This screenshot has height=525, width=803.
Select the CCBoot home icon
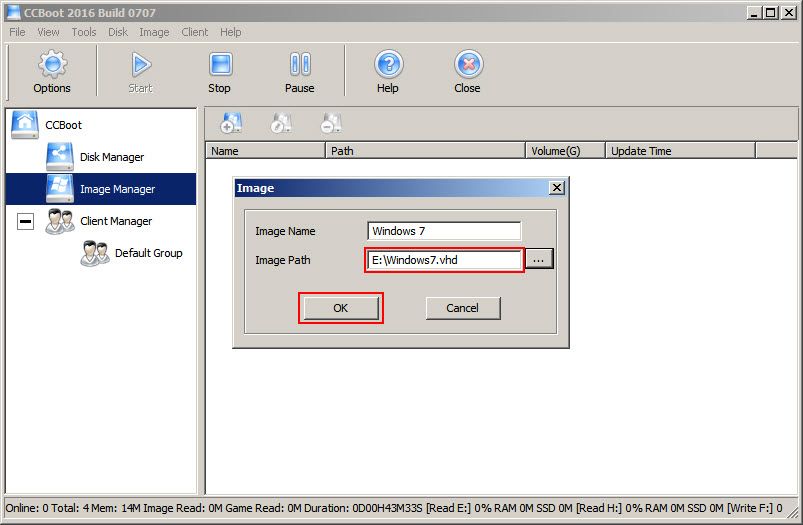(25, 124)
